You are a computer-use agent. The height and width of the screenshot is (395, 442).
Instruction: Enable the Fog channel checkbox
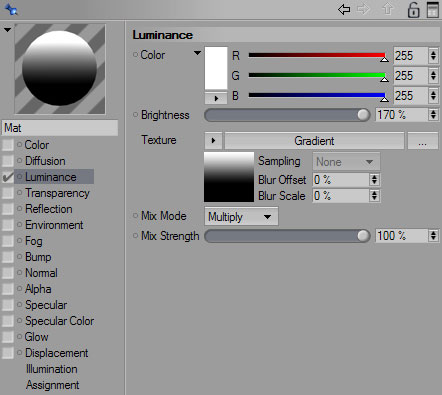(x=8, y=241)
